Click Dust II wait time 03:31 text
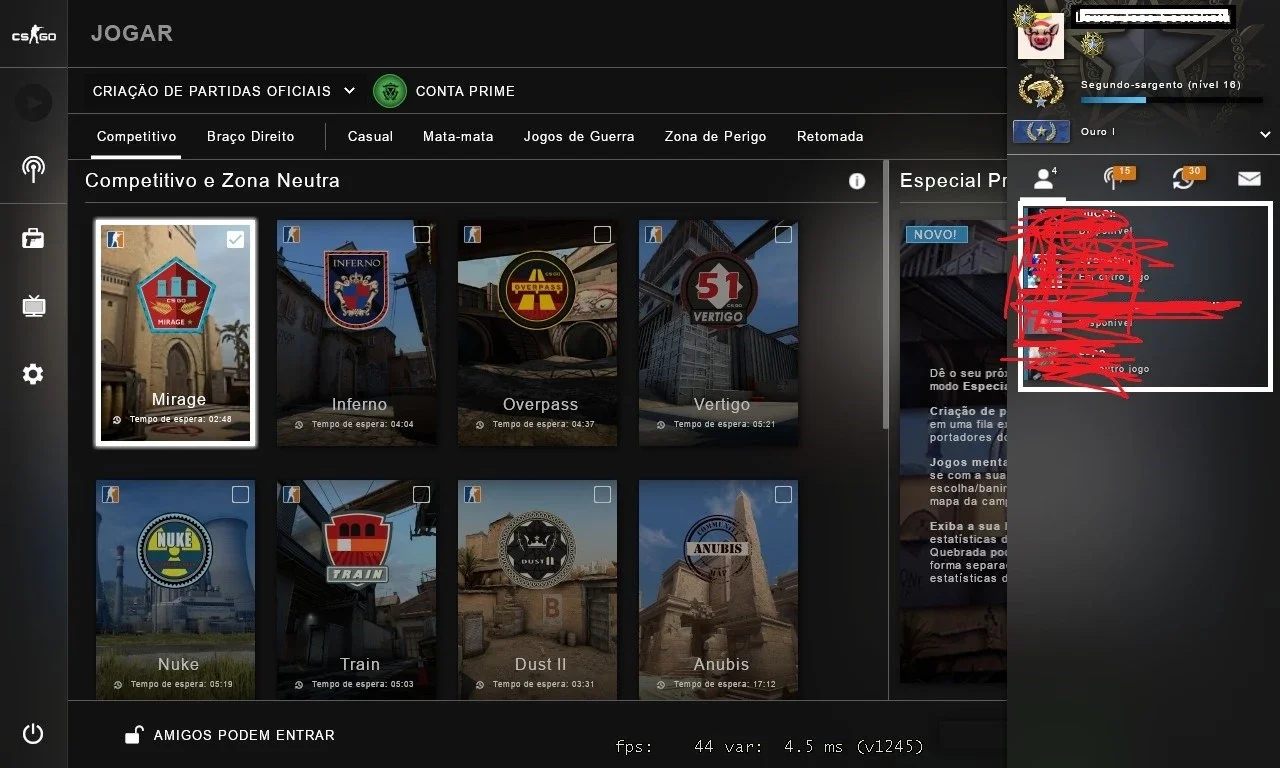1280x768 pixels. tap(543, 684)
